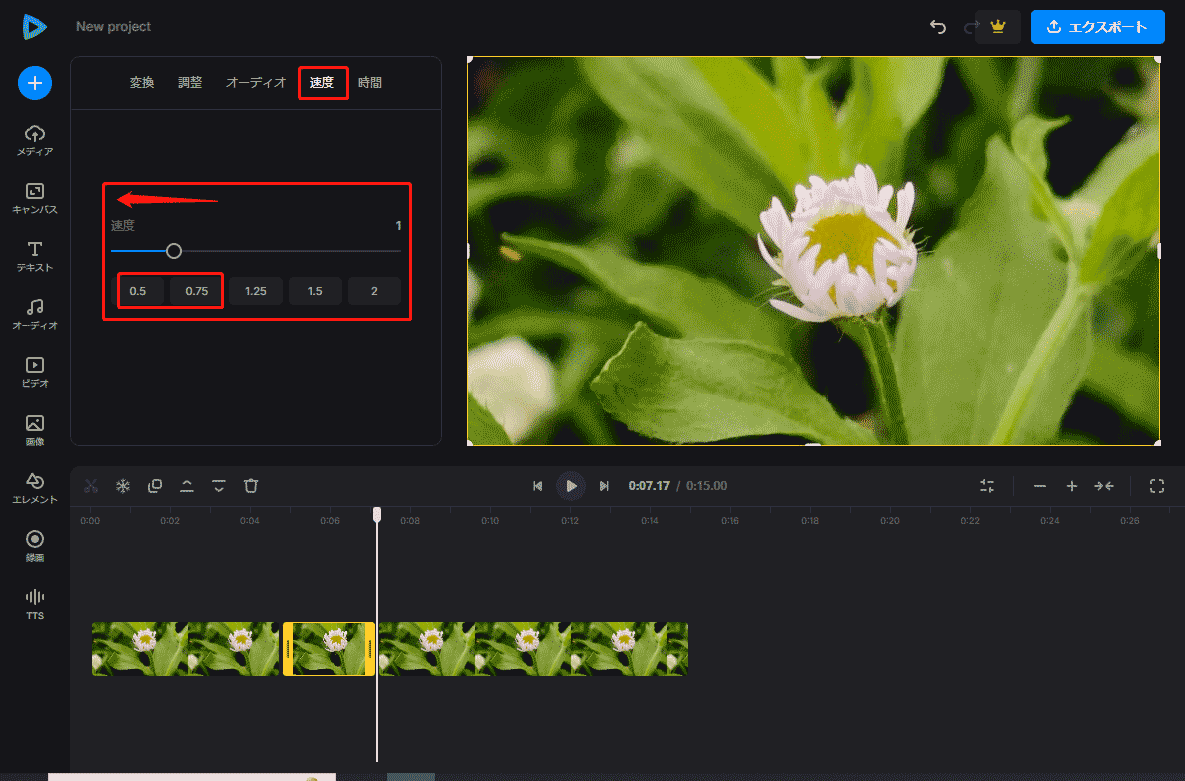Apply freeze frame snowflake tool

123,486
